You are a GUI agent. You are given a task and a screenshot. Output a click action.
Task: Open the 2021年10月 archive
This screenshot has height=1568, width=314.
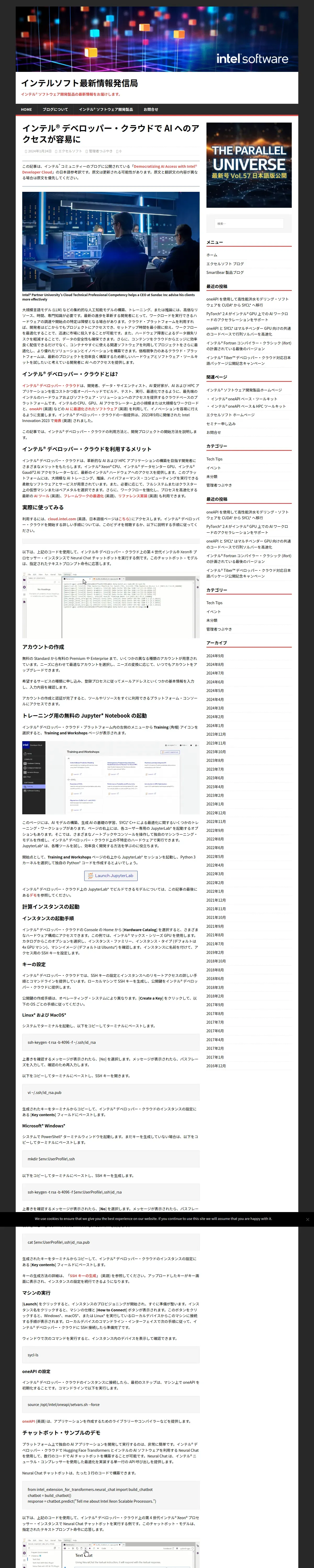point(216,917)
